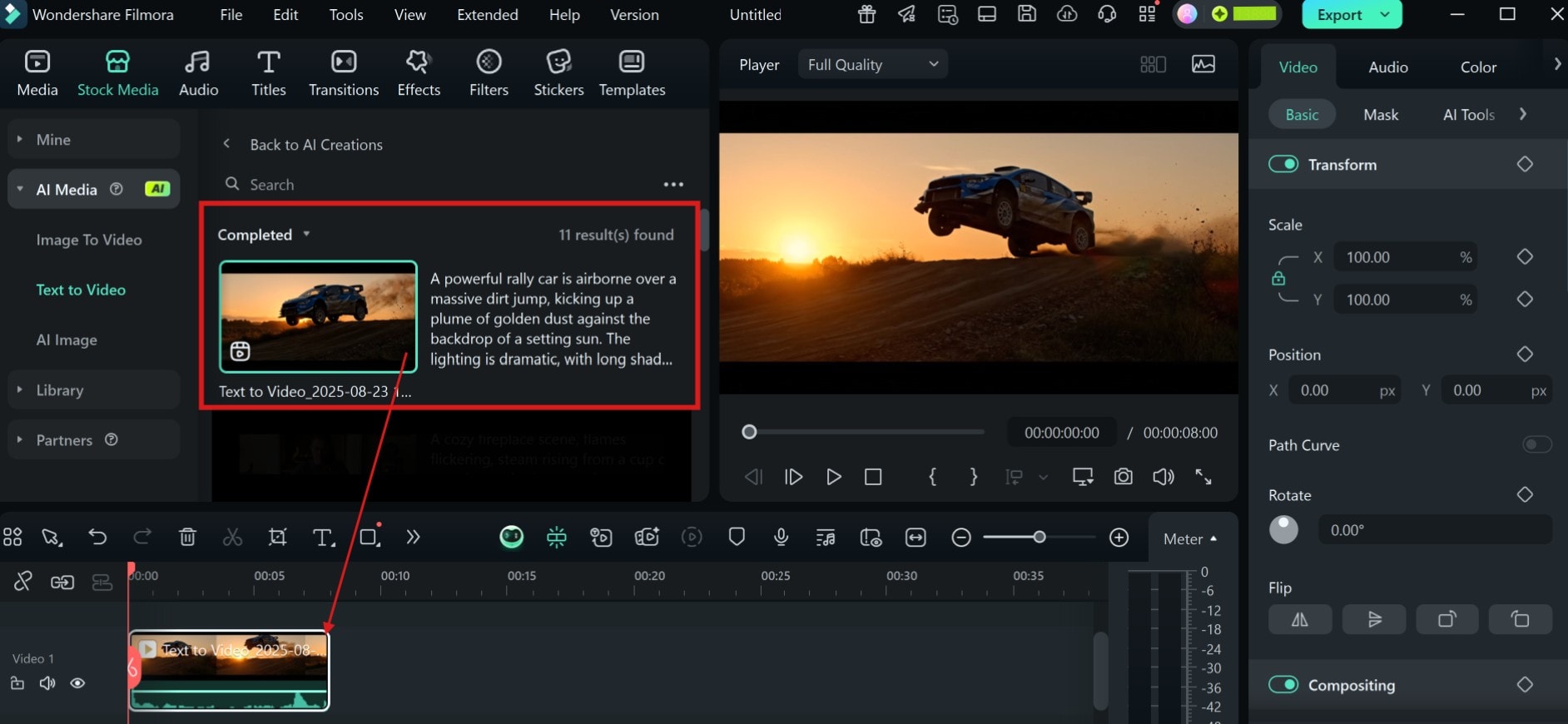This screenshot has width=1568, height=724.
Task: Open the Tools menu
Action: pyautogui.click(x=346, y=14)
